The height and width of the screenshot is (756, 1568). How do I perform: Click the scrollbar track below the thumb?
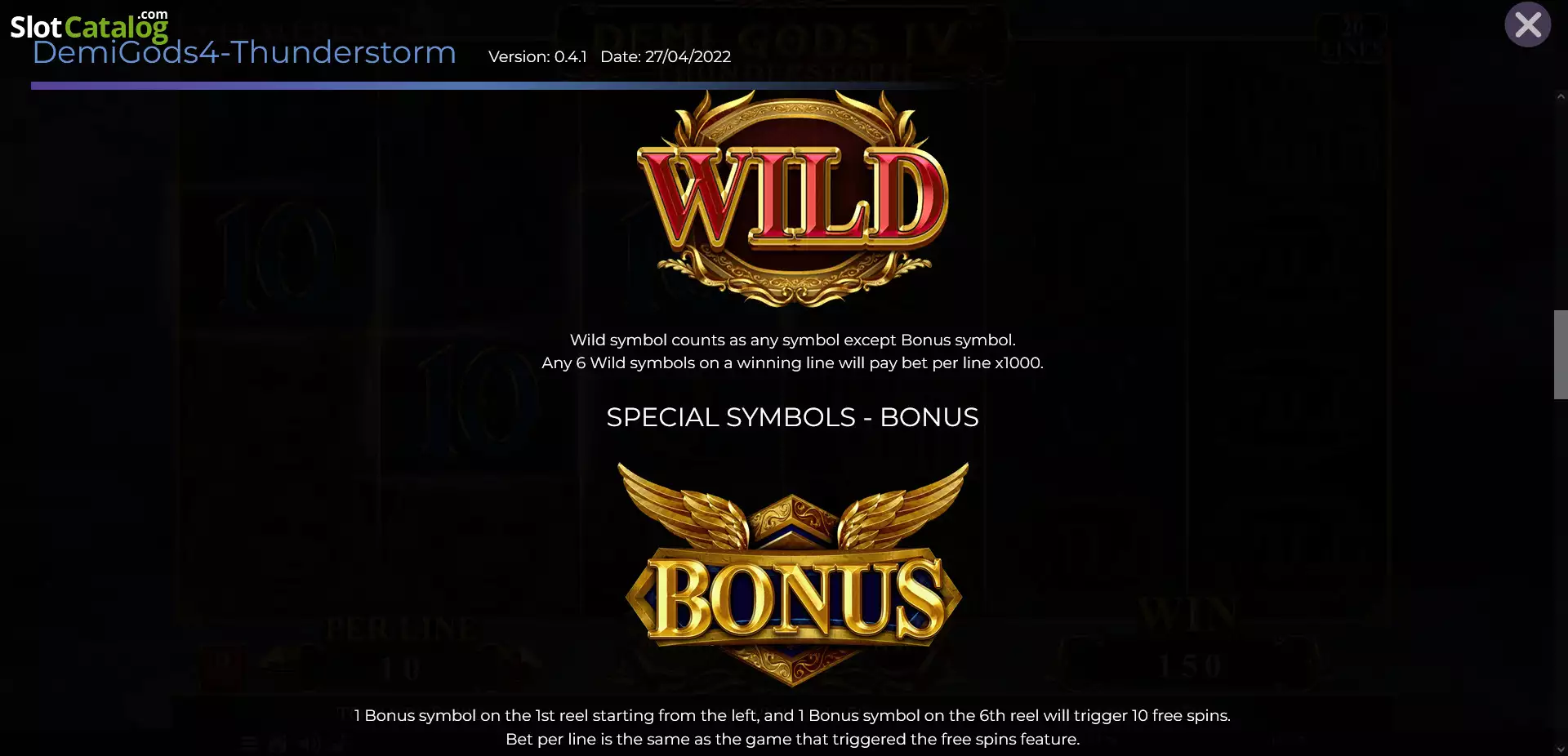pos(1561,571)
